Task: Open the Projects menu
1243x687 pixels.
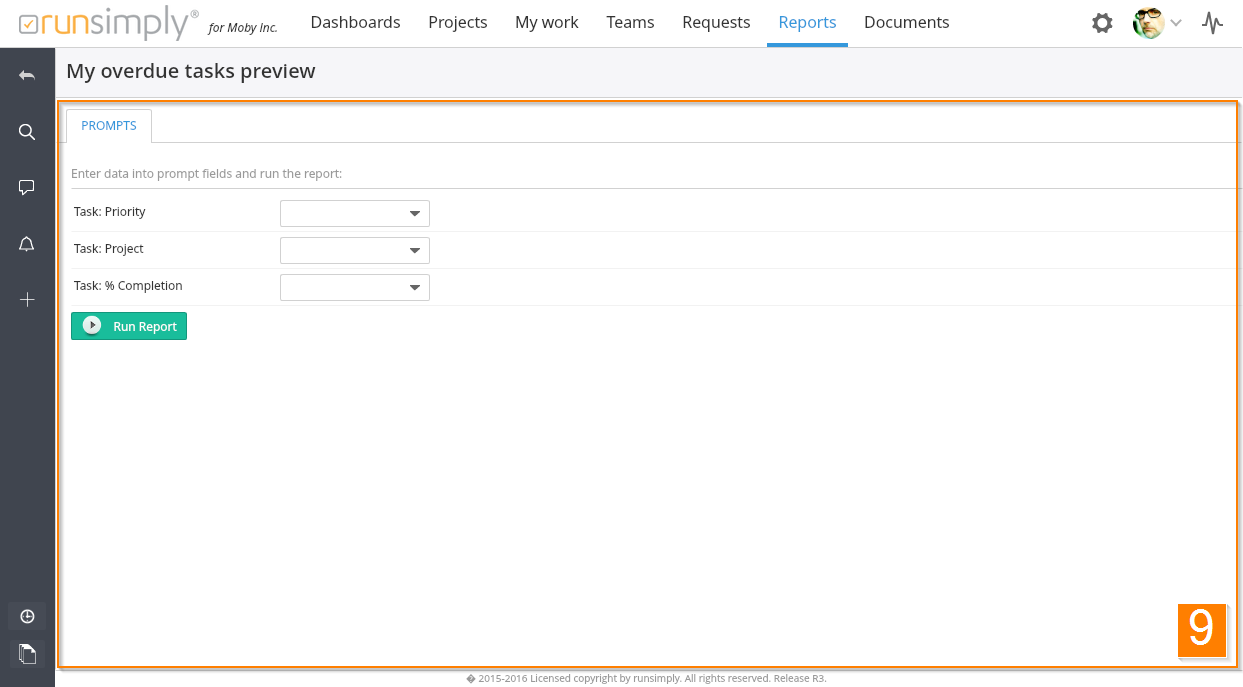Action: click(x=458, y=22)
